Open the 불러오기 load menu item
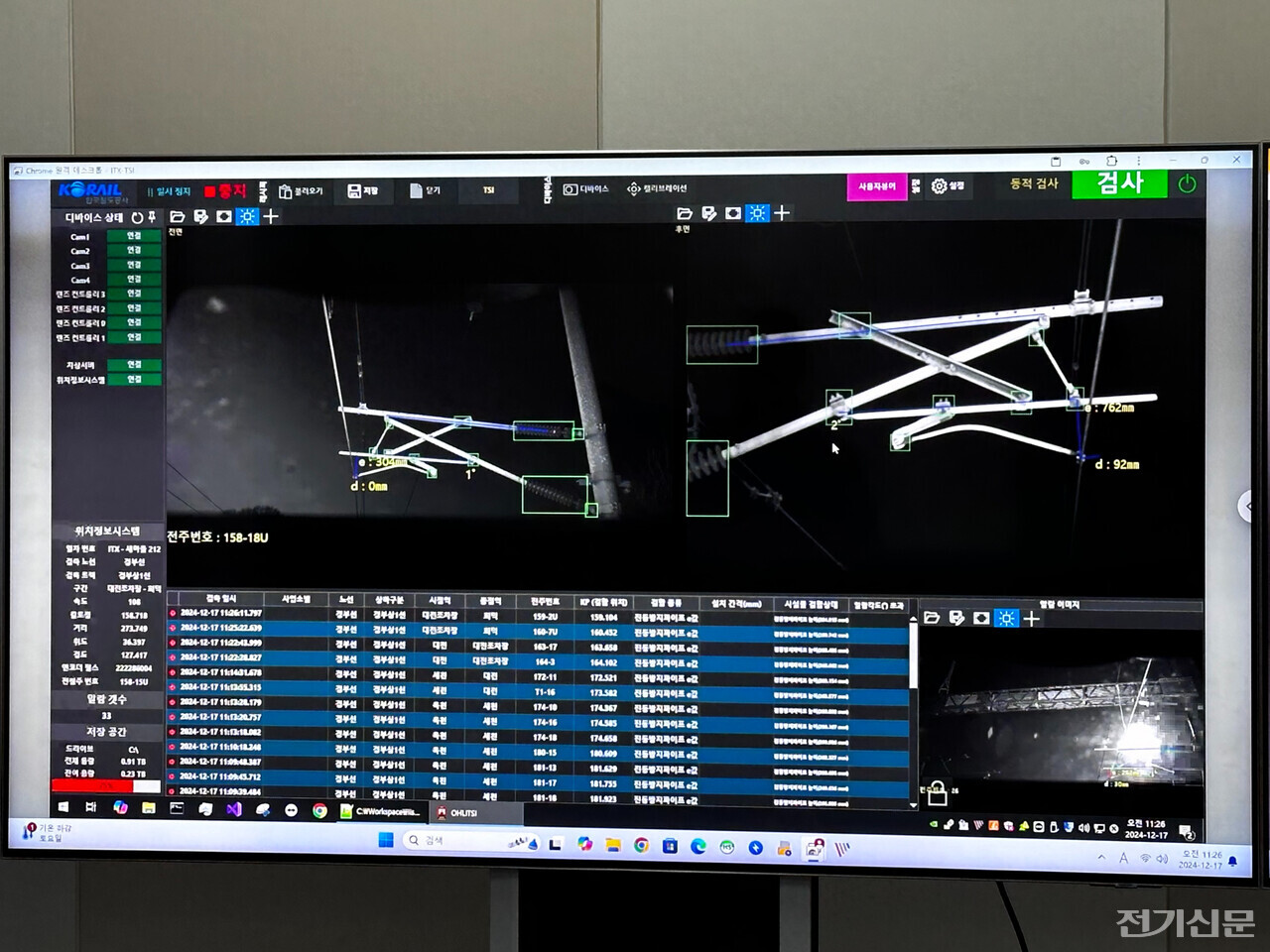Screen dimensions: 1270x952 tap(301, 190)
